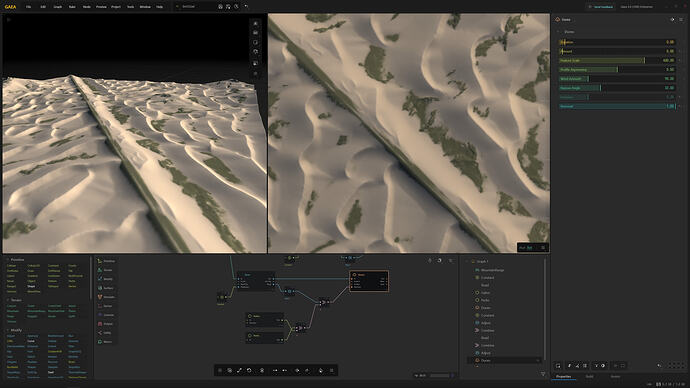
Task: Select MountainRange in graph node list
Action: [x=492, y=270]
